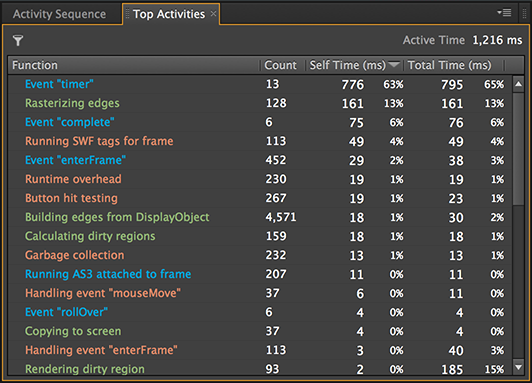Select the Rasterizing edges row

coord(260,103)
